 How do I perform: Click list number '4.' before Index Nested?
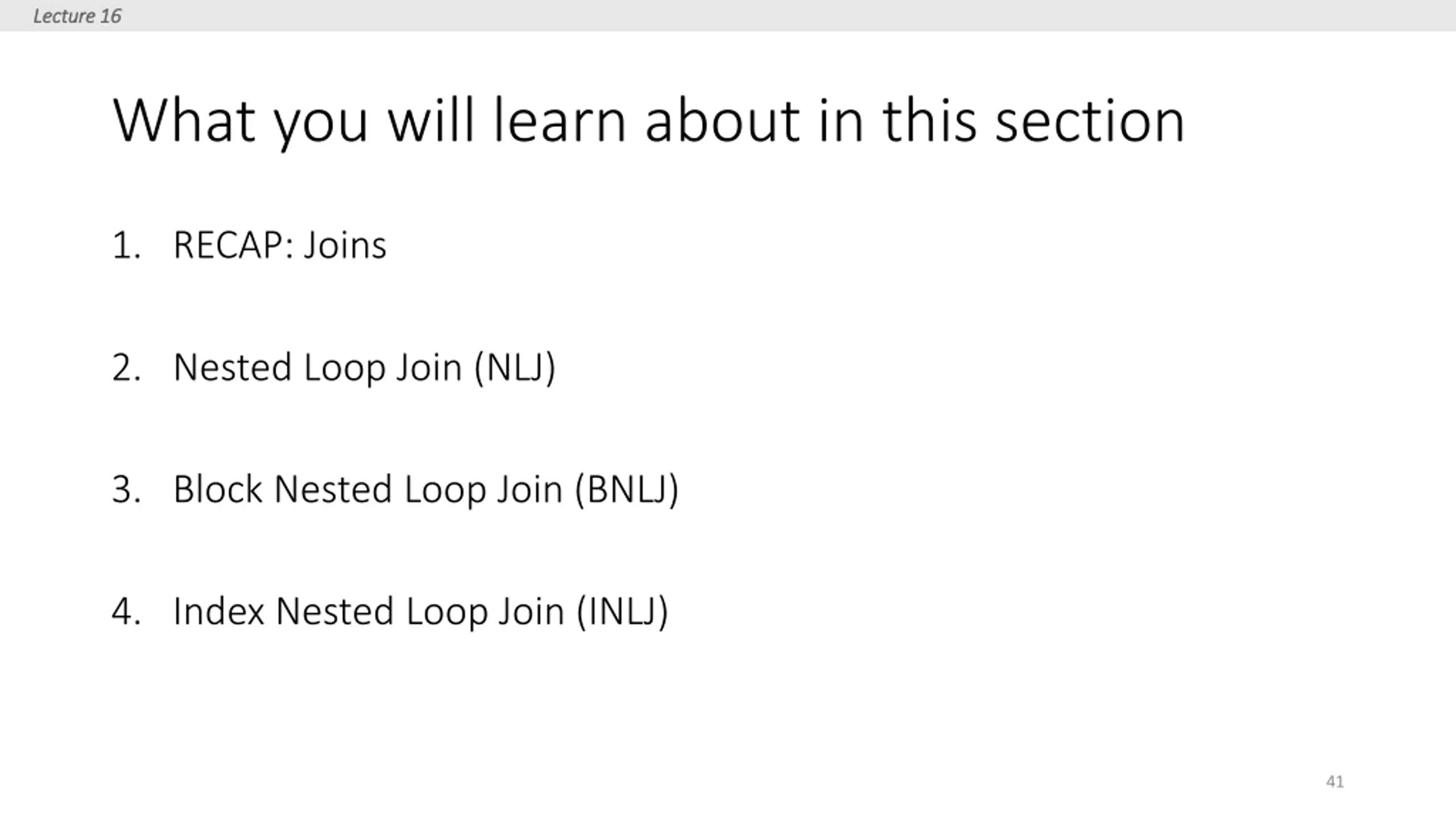pos(126,611)
